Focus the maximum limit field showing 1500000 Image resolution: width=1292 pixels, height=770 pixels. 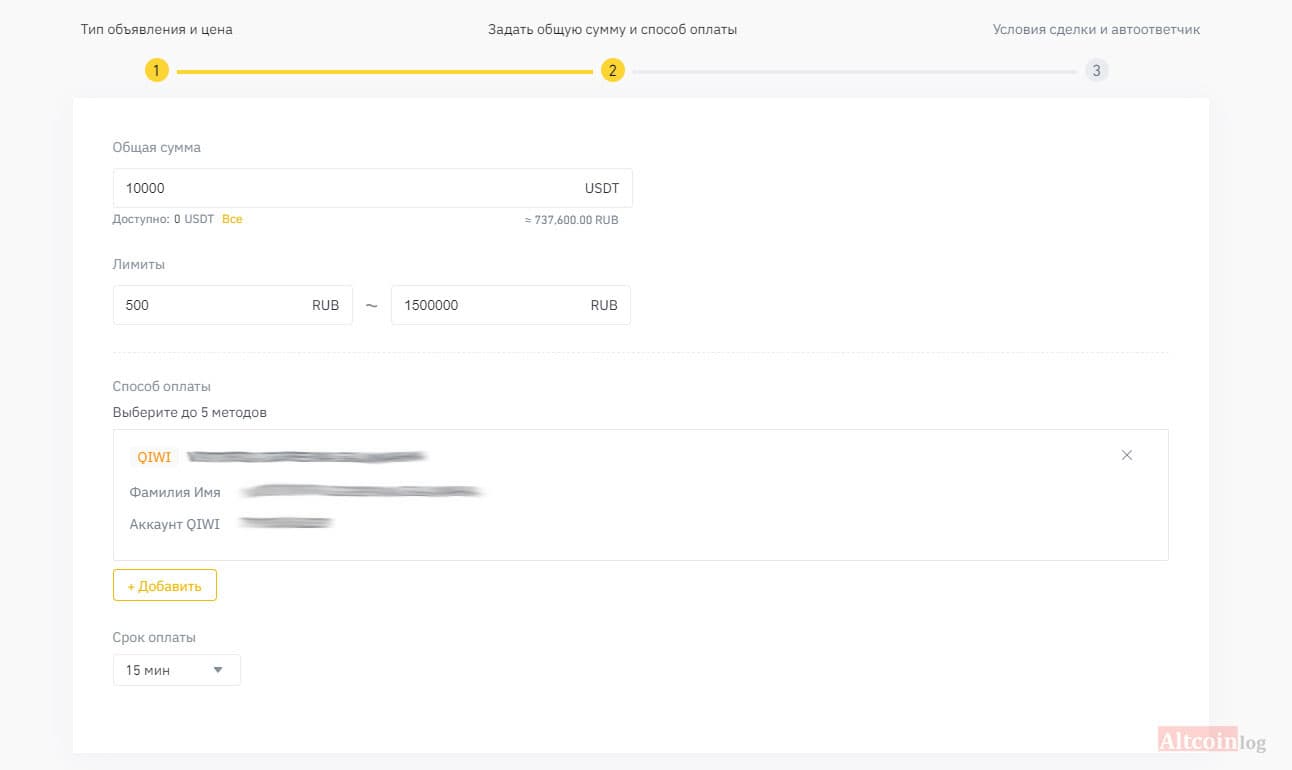point(511,305)
